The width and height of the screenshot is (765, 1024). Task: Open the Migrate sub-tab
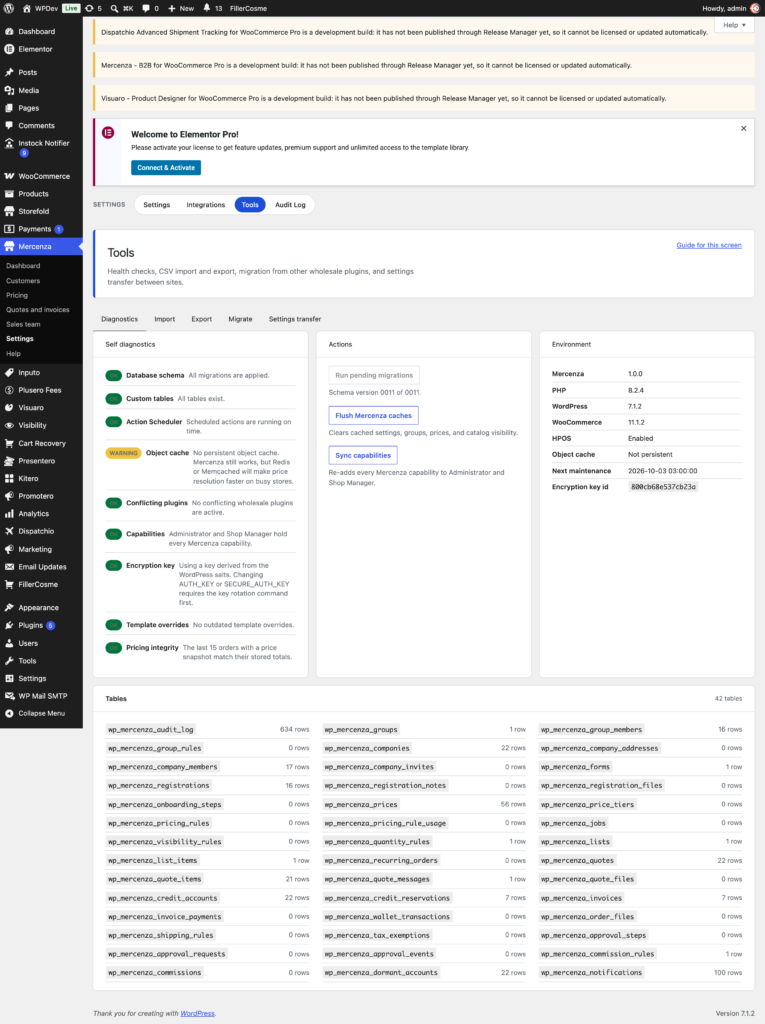point(240,319)
